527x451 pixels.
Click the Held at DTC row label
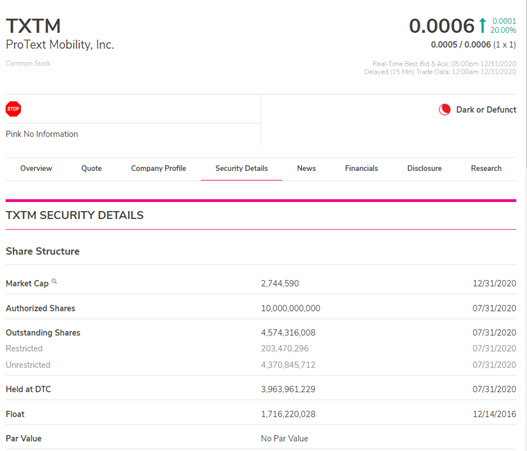28,389
